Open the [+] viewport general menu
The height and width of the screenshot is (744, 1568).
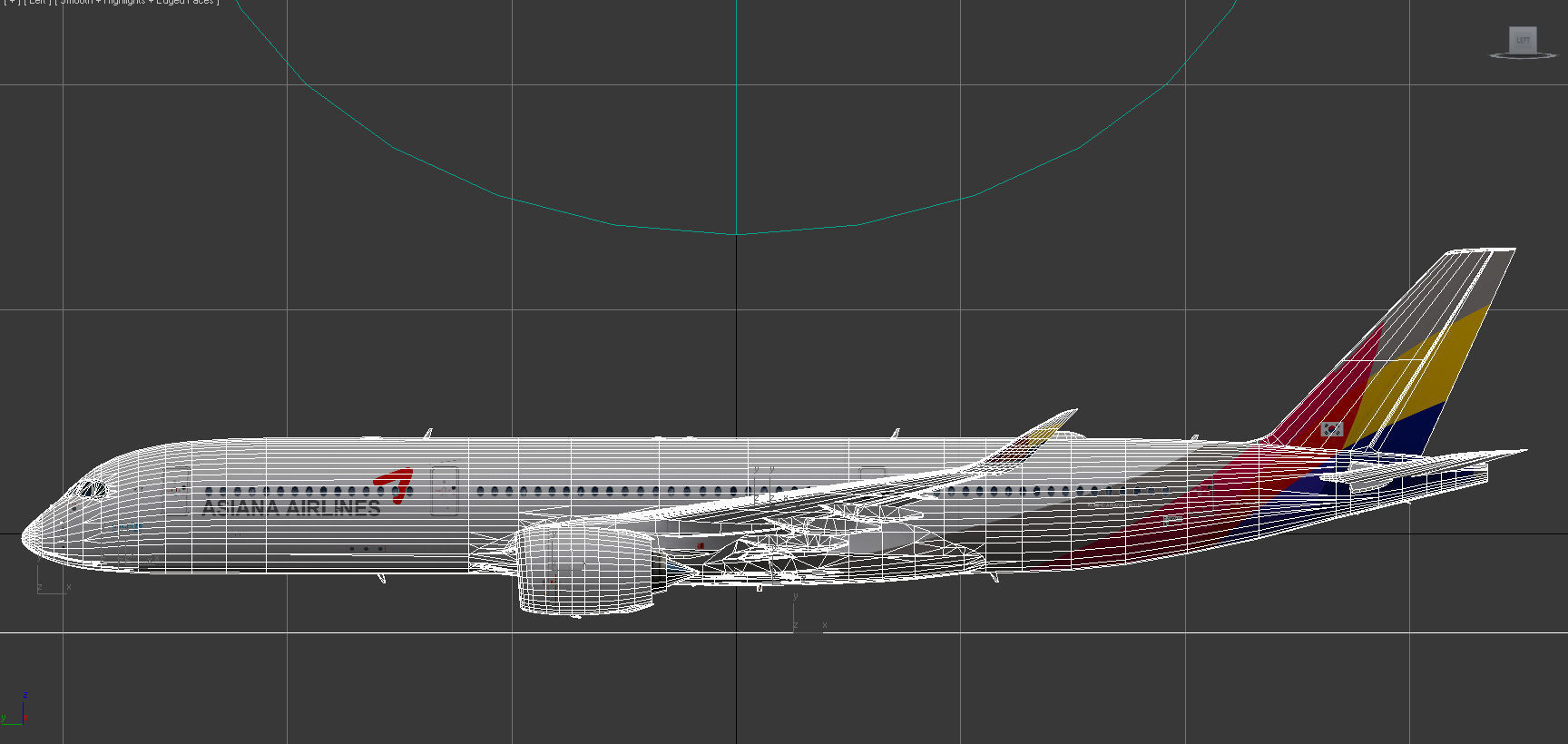coord(12,2)
